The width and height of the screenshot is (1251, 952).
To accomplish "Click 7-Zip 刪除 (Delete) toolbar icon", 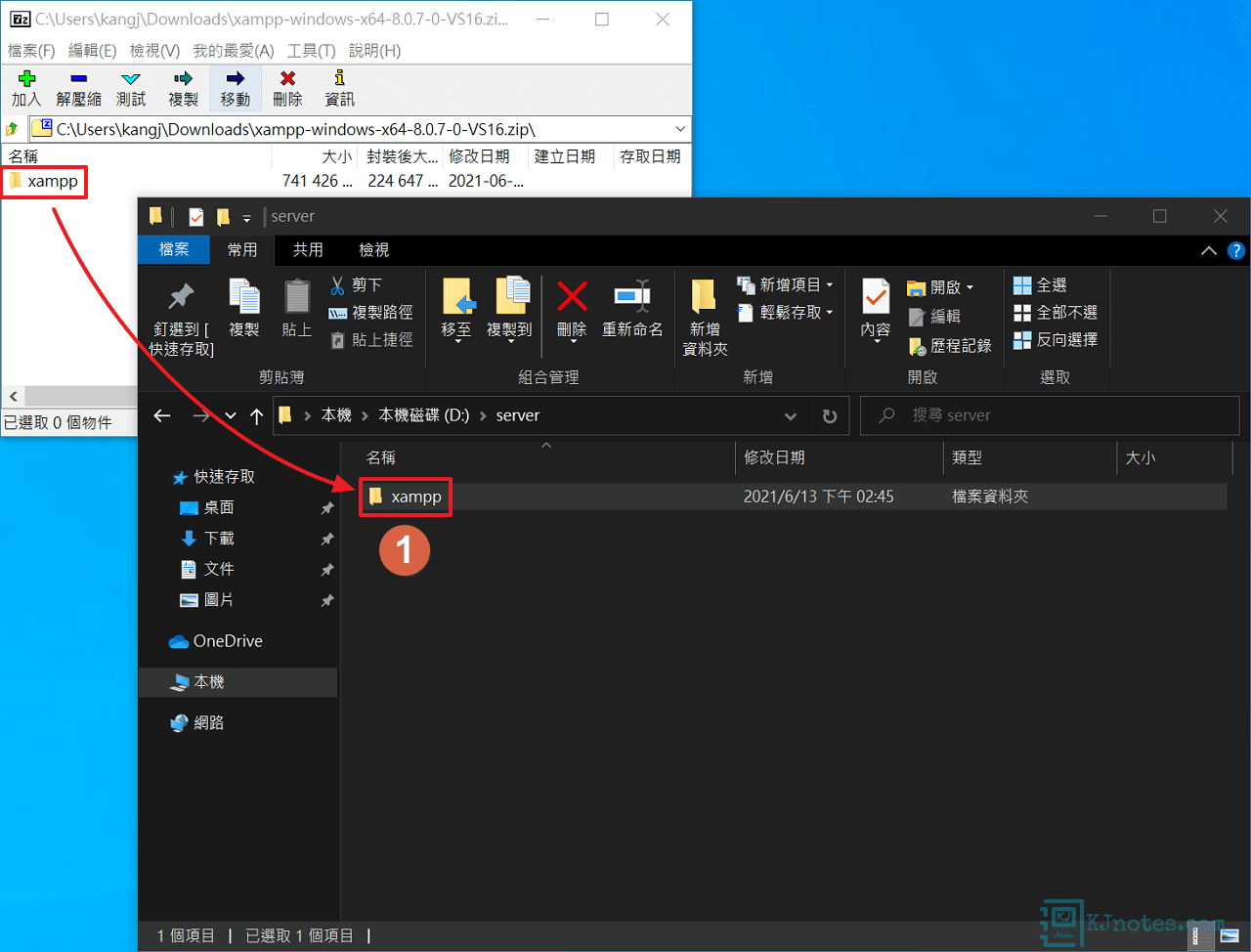I will pos(287,88).
